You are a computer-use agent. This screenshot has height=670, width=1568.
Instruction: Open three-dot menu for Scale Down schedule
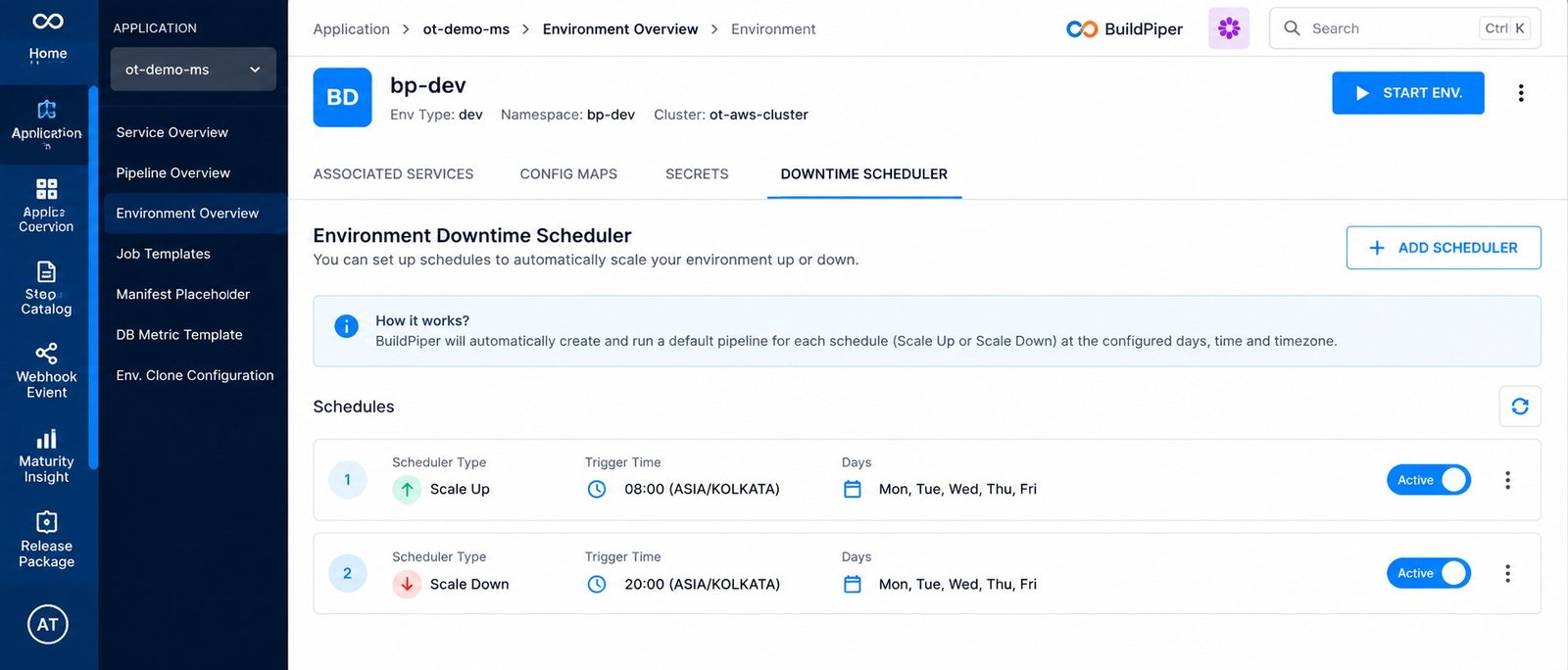click(x=1507, y=573)
